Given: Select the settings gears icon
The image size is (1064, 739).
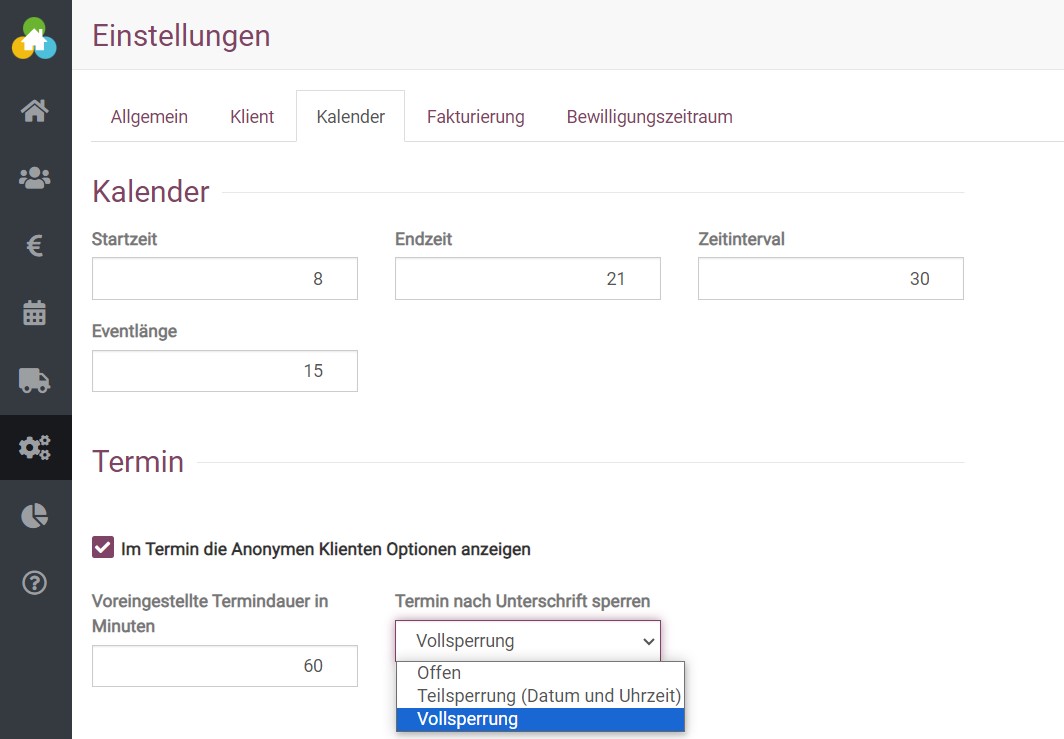Looking at the screenshot, I should [35, 447].
